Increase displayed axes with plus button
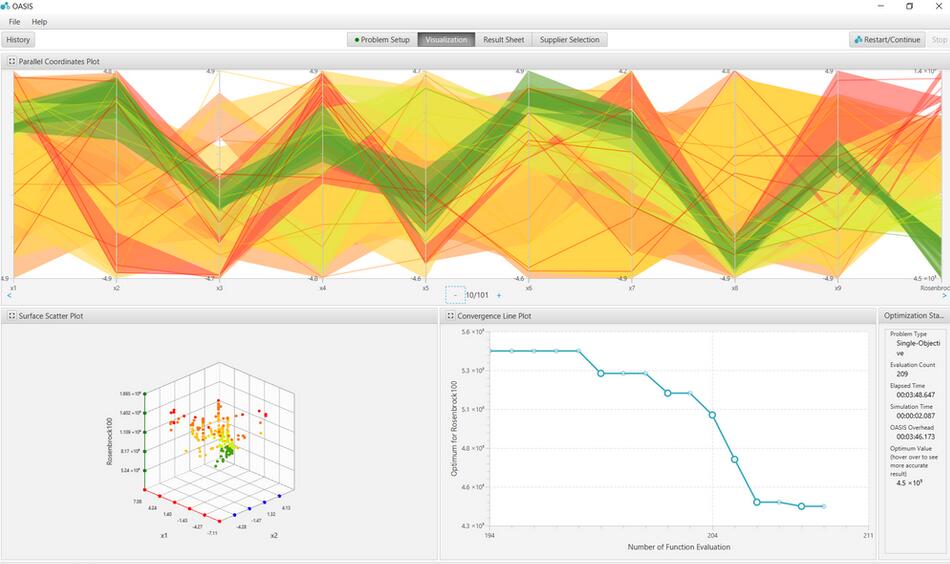The width and height of the screenshot is (950, 564). [499, 296]
